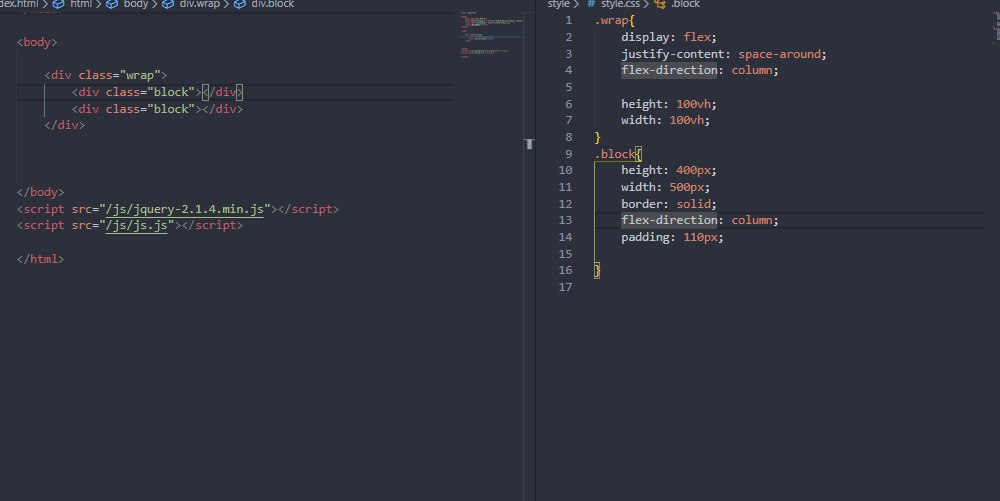Click the closing /html tag
This screenshot has height=501, width=1000.
click(x=40, y=259)
